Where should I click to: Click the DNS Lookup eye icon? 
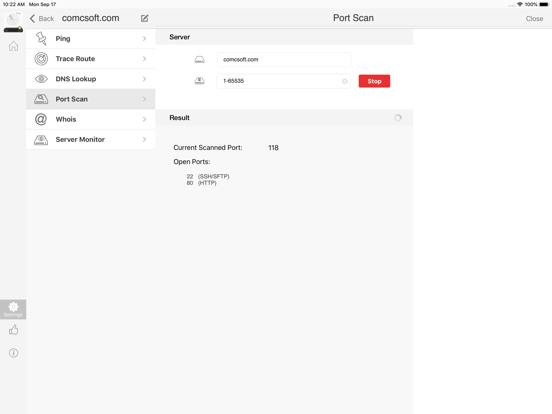(x=41, y=79)
